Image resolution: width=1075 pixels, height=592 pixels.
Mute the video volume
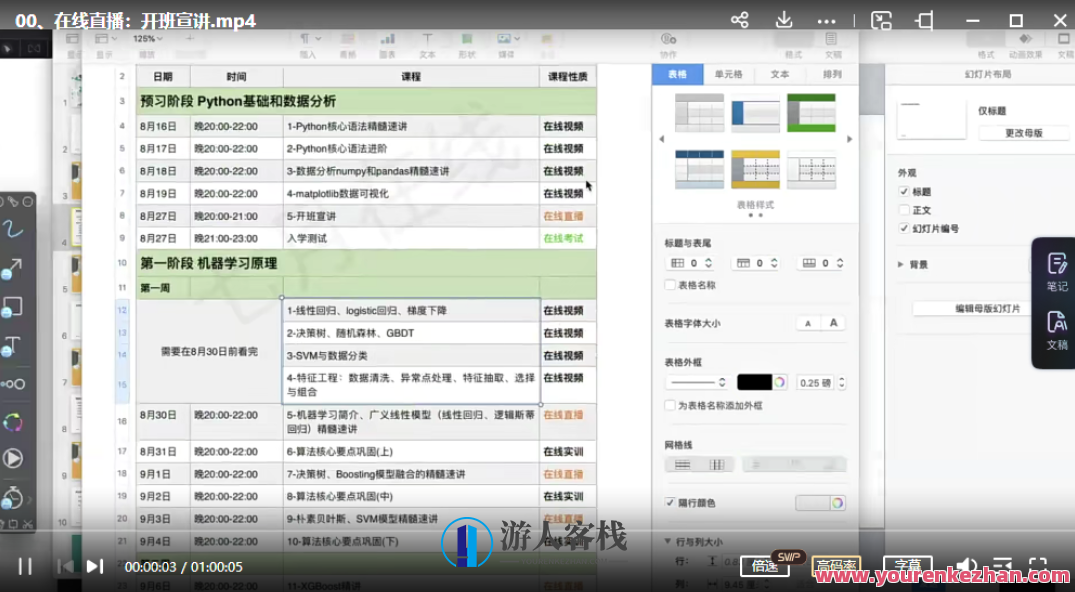pos(966,566)
